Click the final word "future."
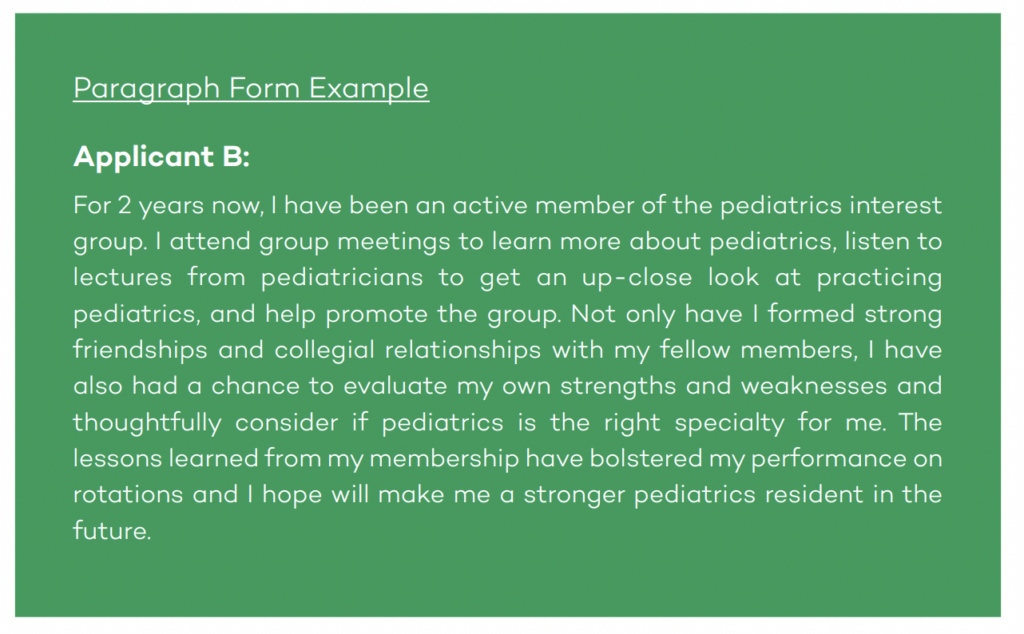This screenshot has width=1024, height=634. click(111, 530)
